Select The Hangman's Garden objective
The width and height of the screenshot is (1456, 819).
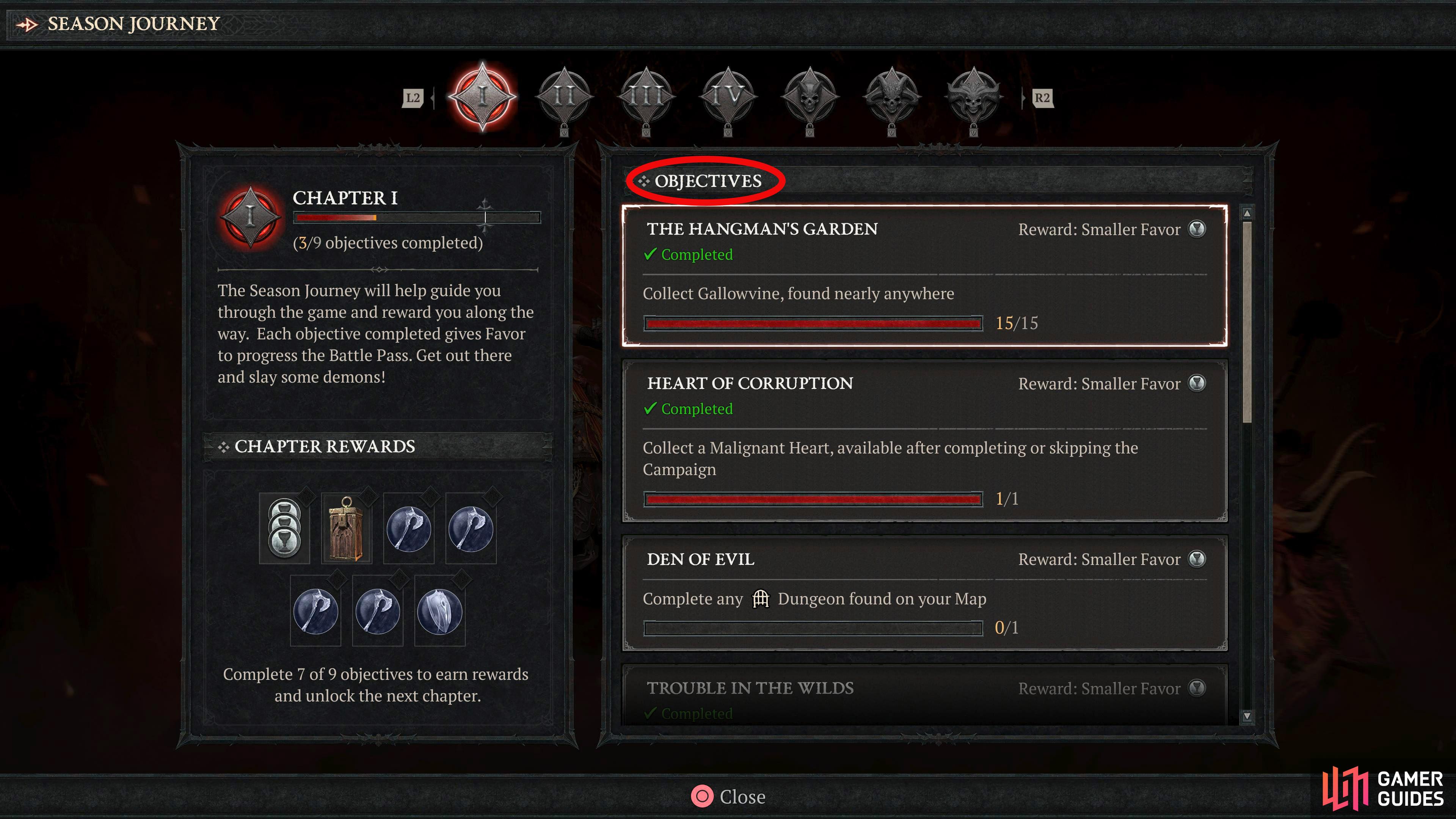tap(925, 276)
